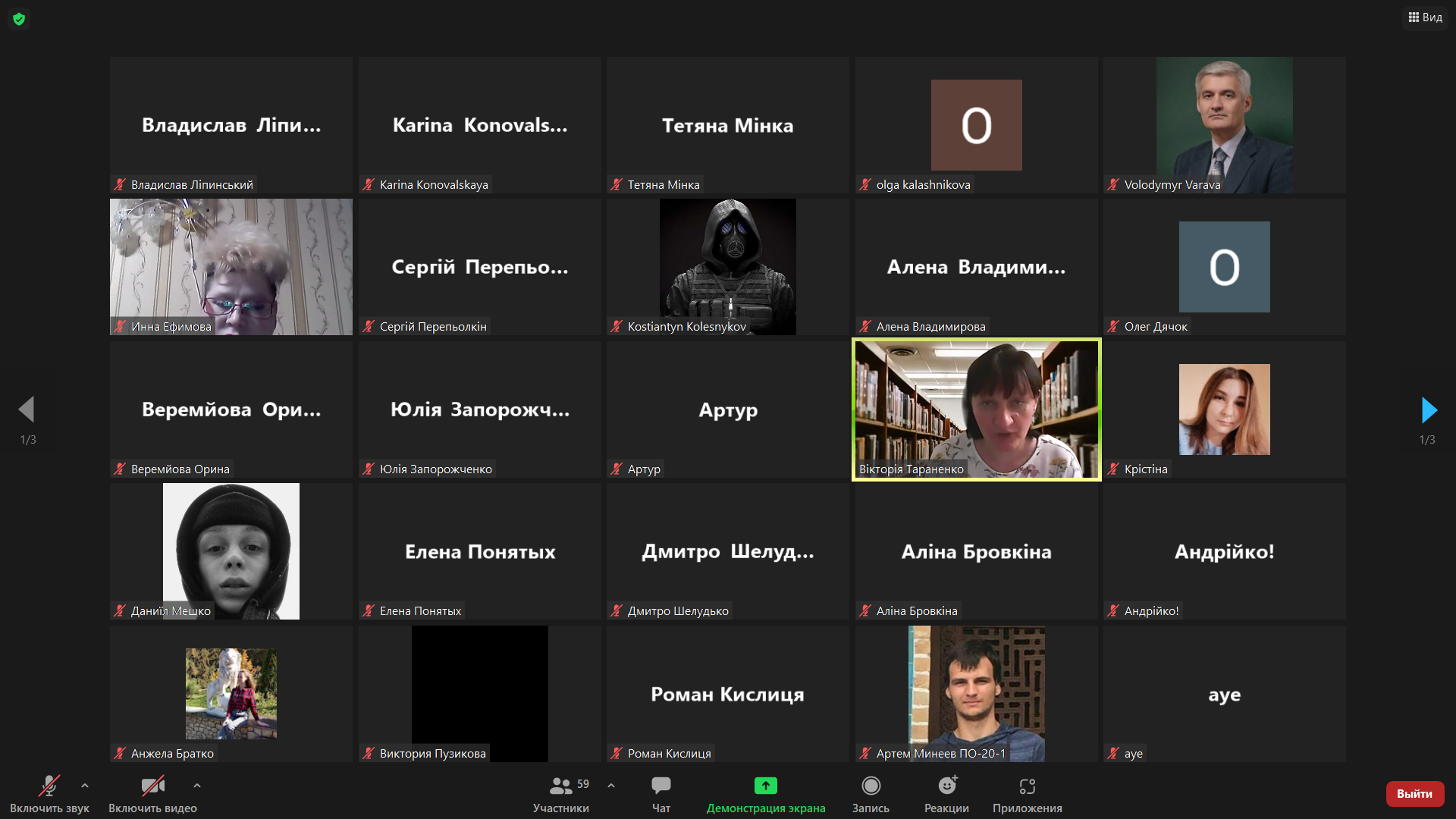Click Артур name label at tile bottom
This screenshot has width=1456, height=819.
(x=644, y=469)
